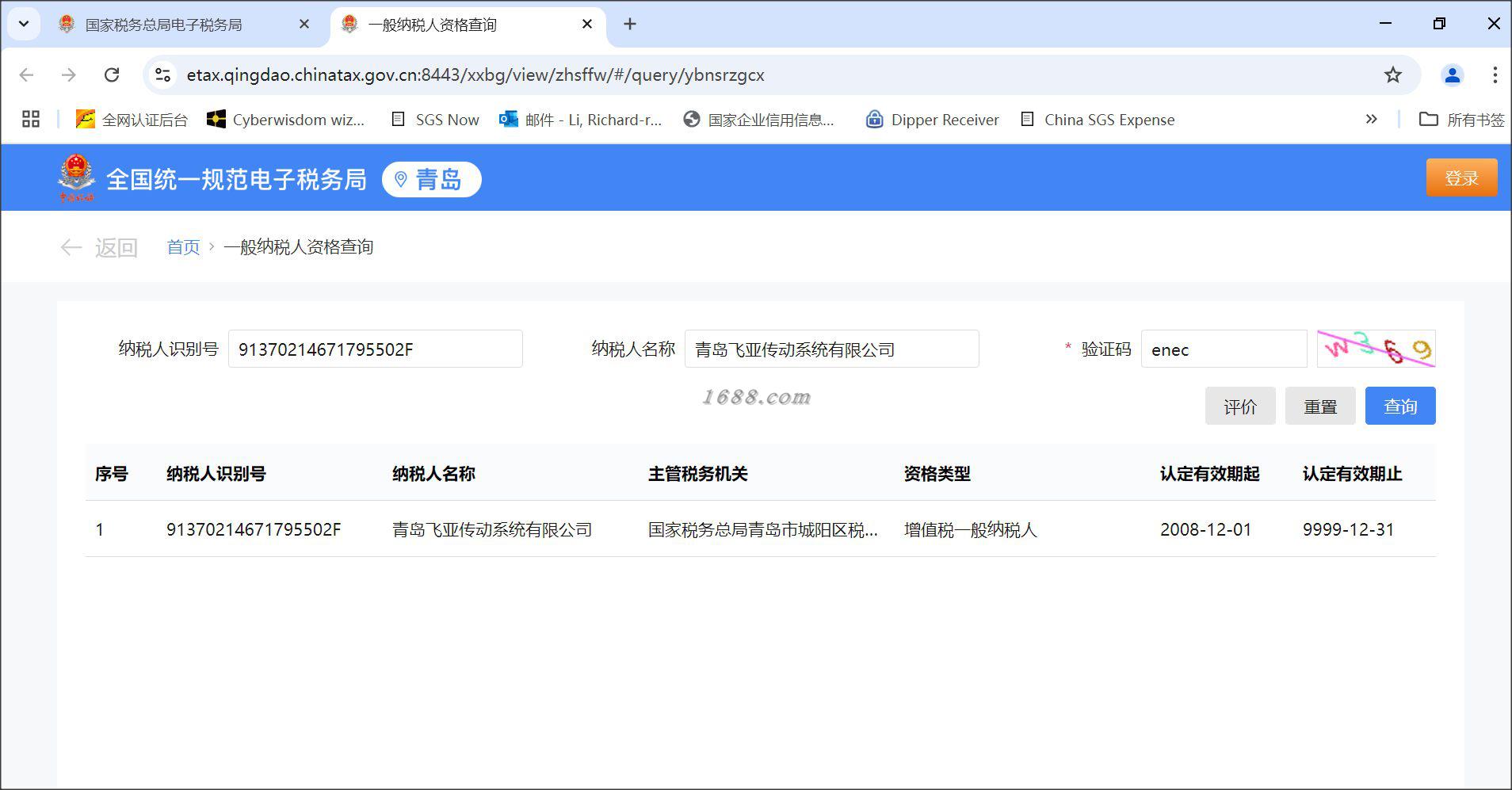Image resolution: width=1512 pixels, height=790 pixels.
Task: Go to 首页 breadcrumb link
Action: pyautogui.click(x=183, y=247)
